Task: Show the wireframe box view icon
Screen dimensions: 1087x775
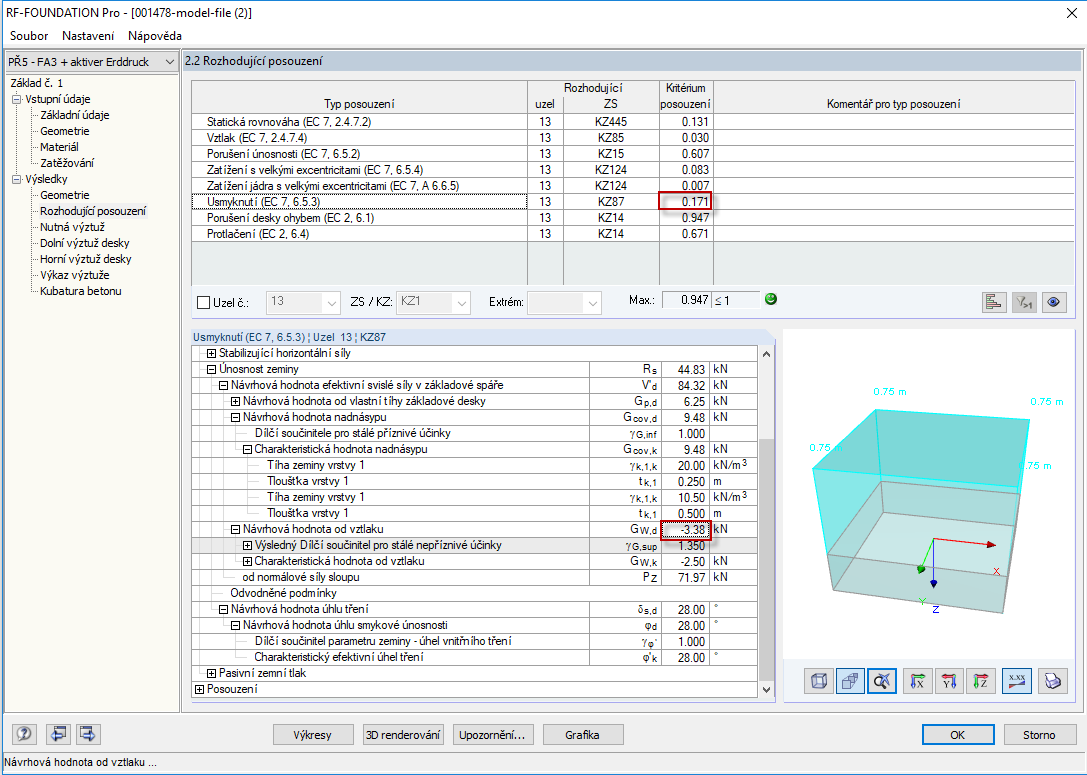Action: tap(819, 681)
